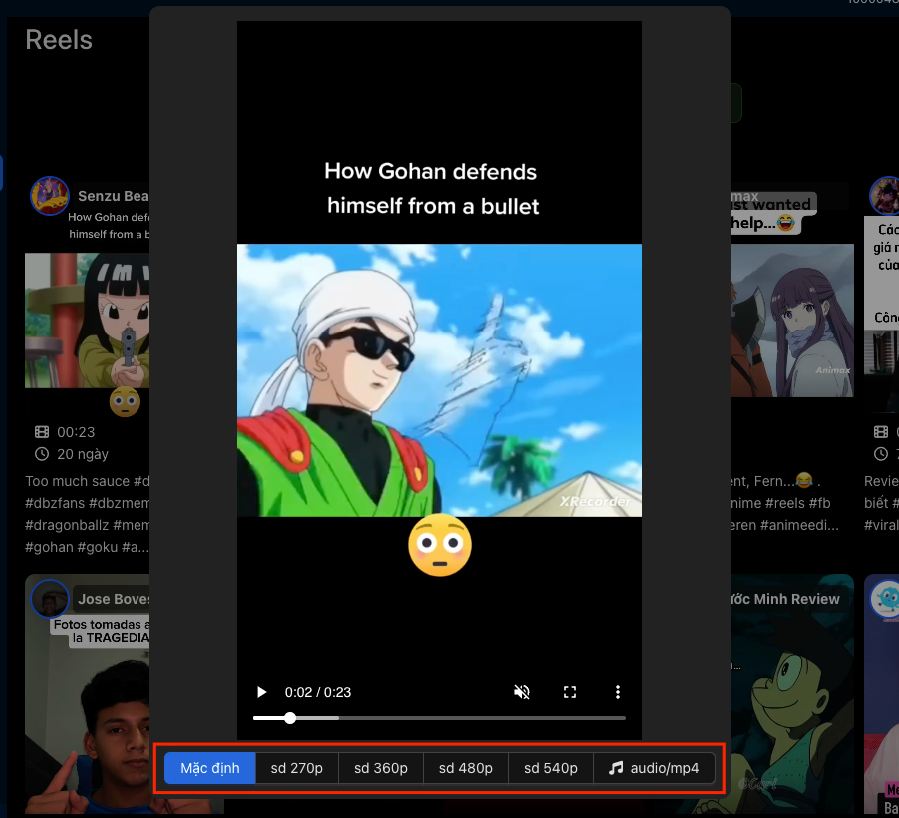The width and height of the screenshot is (899, 818).
Task: Click the video progress bar
Action: (x=439, y=718)
